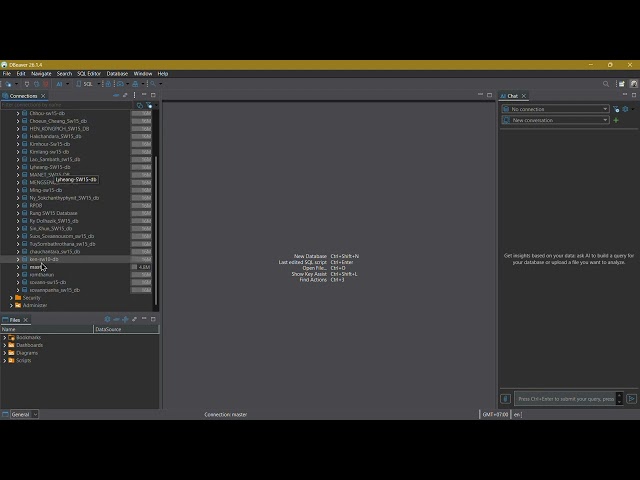Click the New Database Connection toolbar icon

[8, 84]
